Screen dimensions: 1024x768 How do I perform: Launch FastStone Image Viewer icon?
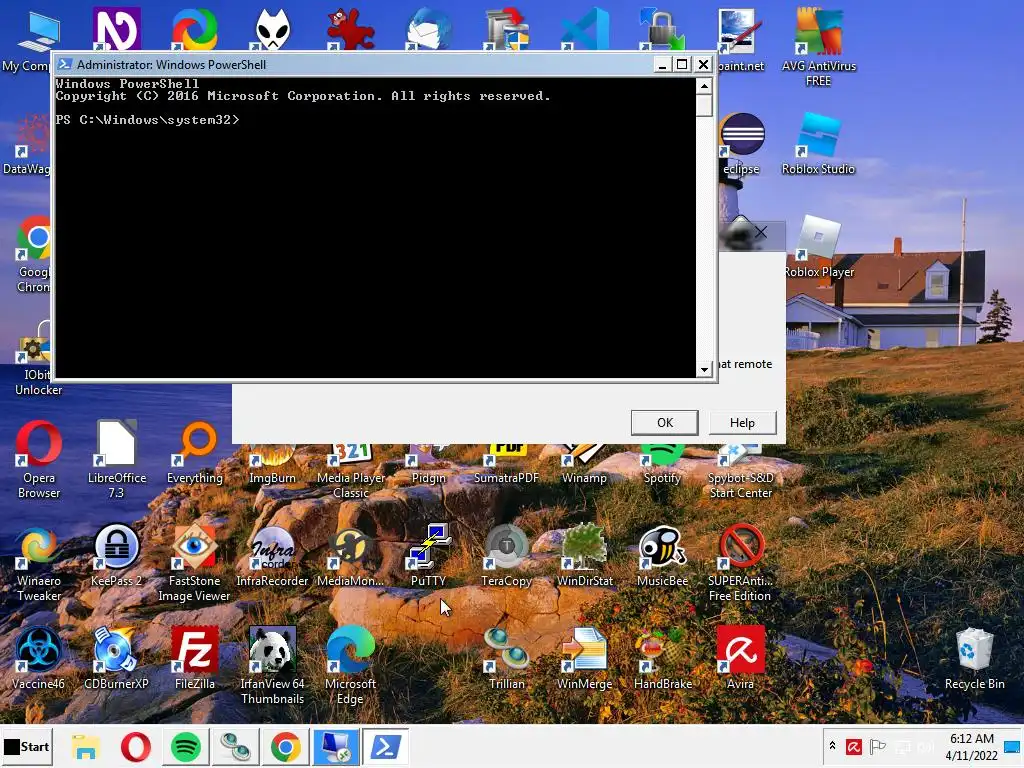(195, 562)
